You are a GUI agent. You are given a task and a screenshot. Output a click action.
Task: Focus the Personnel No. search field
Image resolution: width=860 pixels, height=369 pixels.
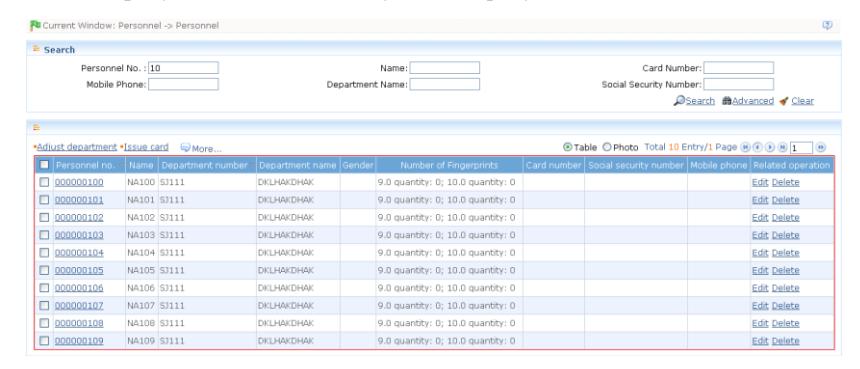coord(183,68)
